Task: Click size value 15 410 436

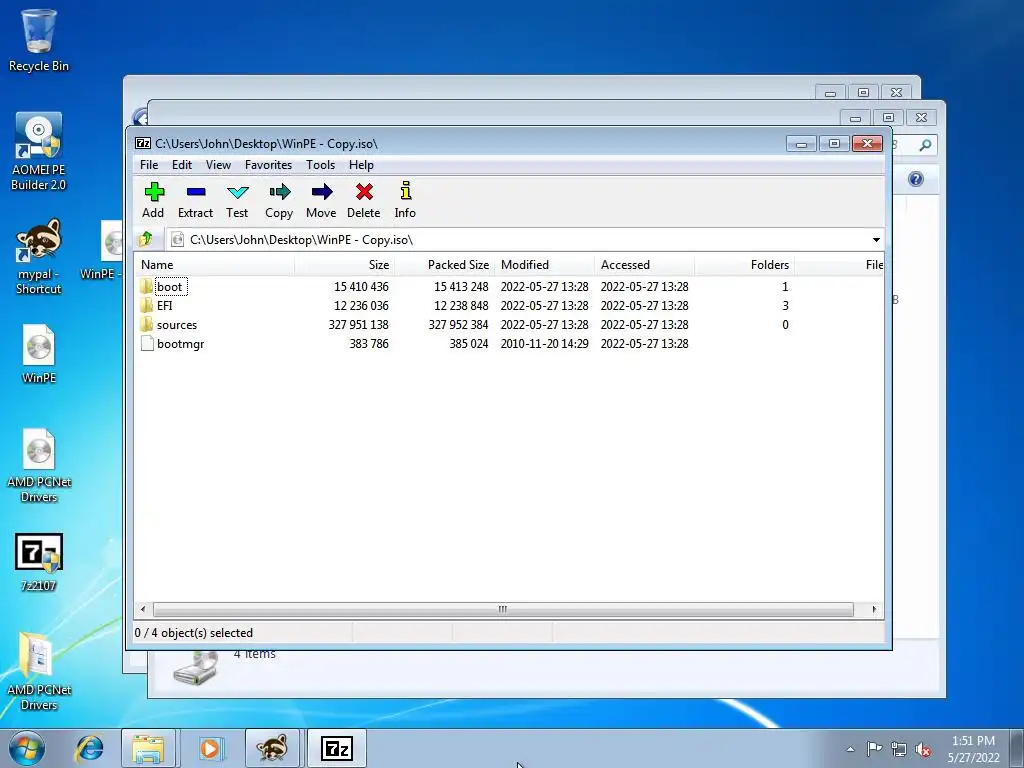Action: point(361,287)
